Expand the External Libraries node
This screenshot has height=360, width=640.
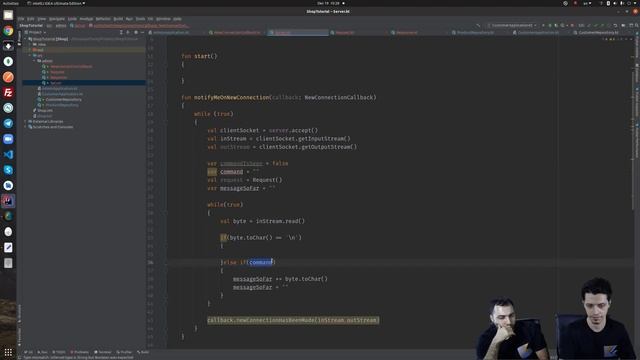26,121
